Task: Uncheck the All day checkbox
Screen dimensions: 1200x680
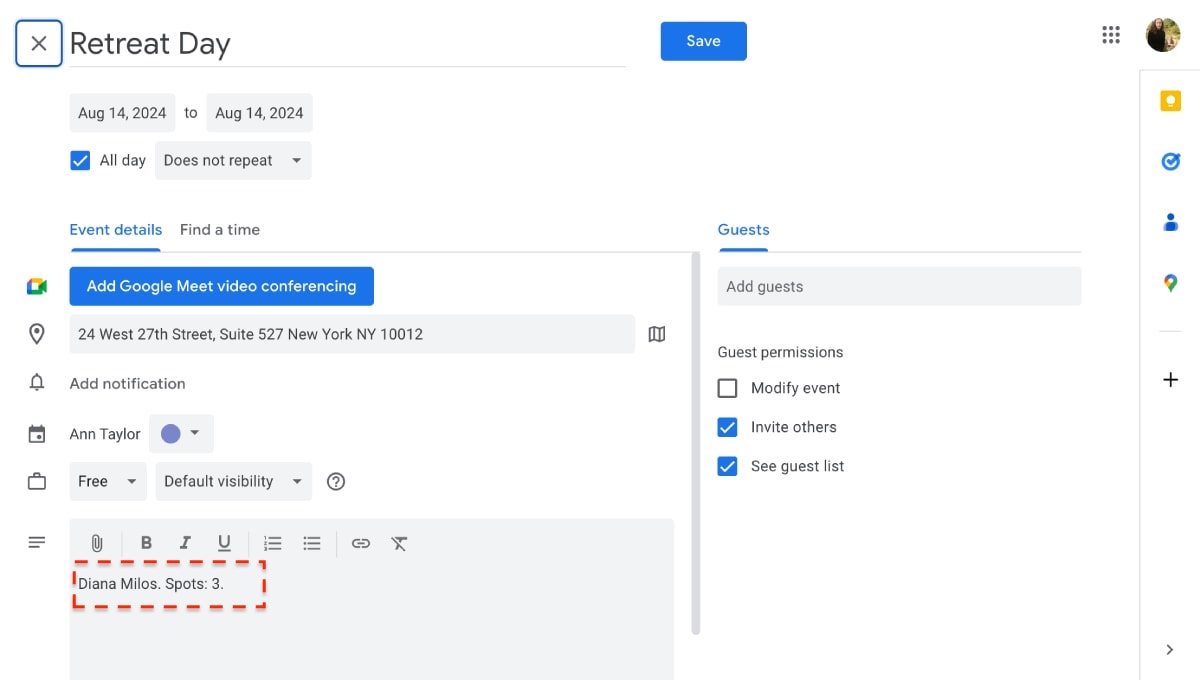Action: [80, 160]
